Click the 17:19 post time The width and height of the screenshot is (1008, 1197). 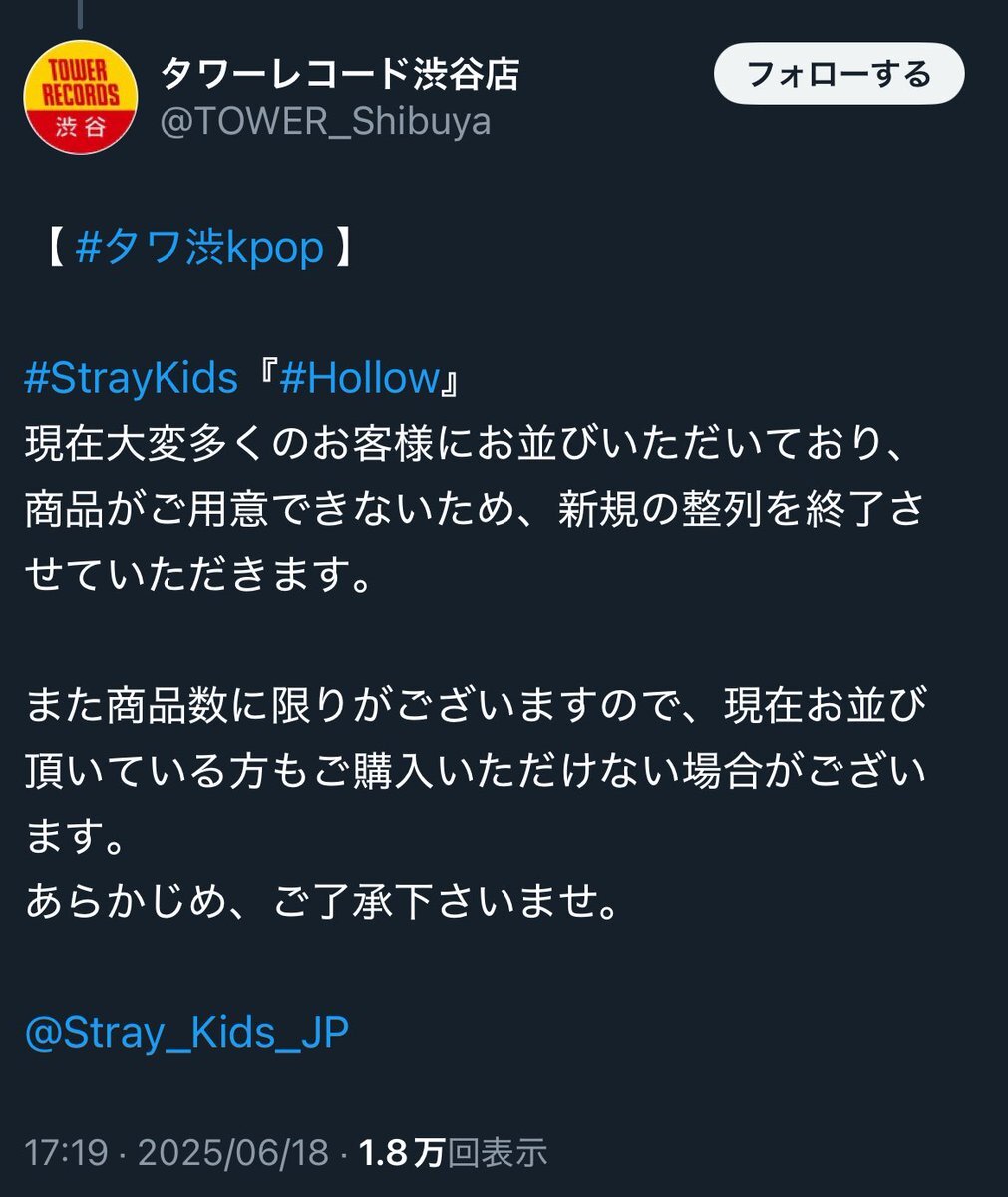(66, 1153)
